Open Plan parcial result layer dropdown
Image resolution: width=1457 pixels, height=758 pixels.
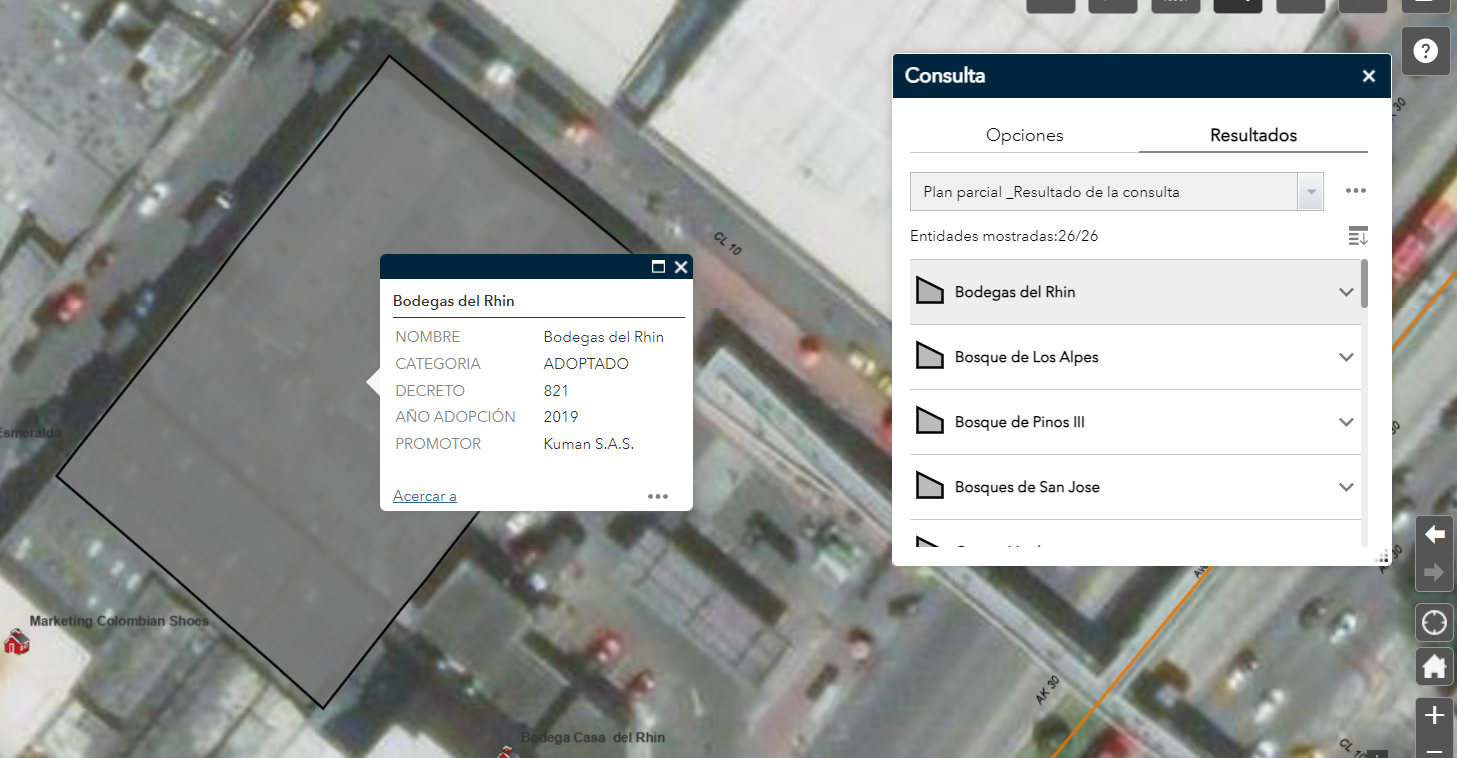click(1310, 192)
